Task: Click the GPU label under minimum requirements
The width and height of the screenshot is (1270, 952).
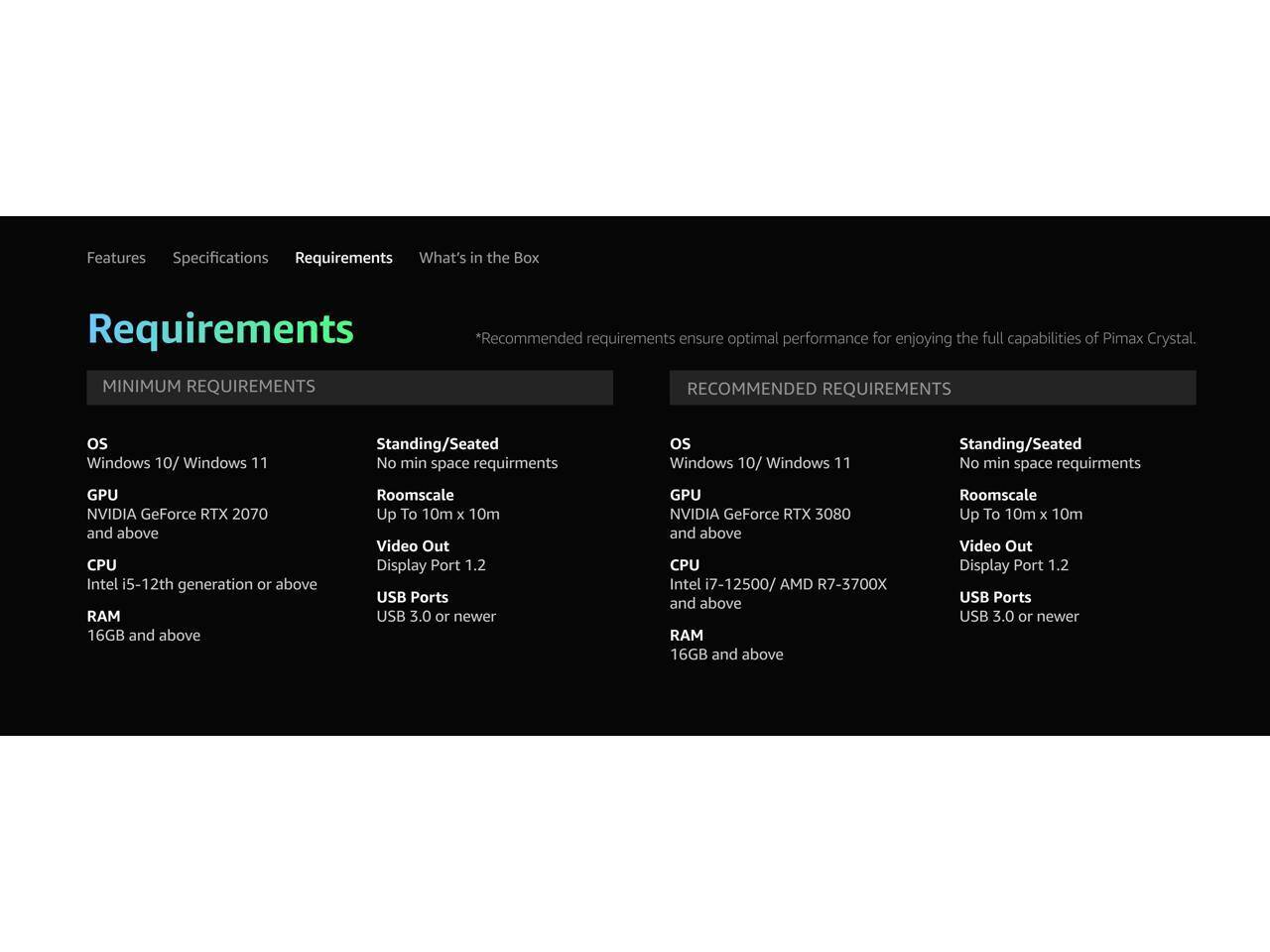Action: click(x=102, y=495)
